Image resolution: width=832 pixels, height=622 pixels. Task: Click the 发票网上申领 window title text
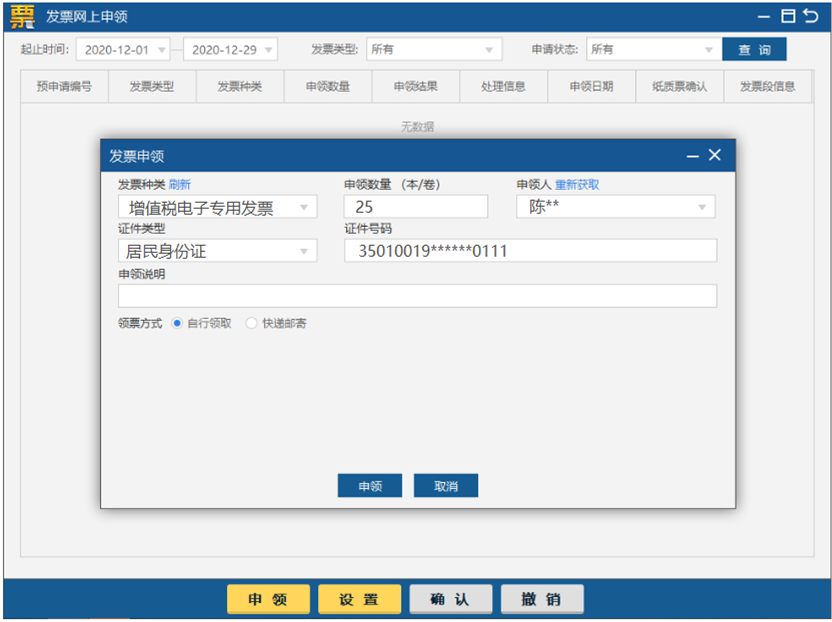[86, 16]
